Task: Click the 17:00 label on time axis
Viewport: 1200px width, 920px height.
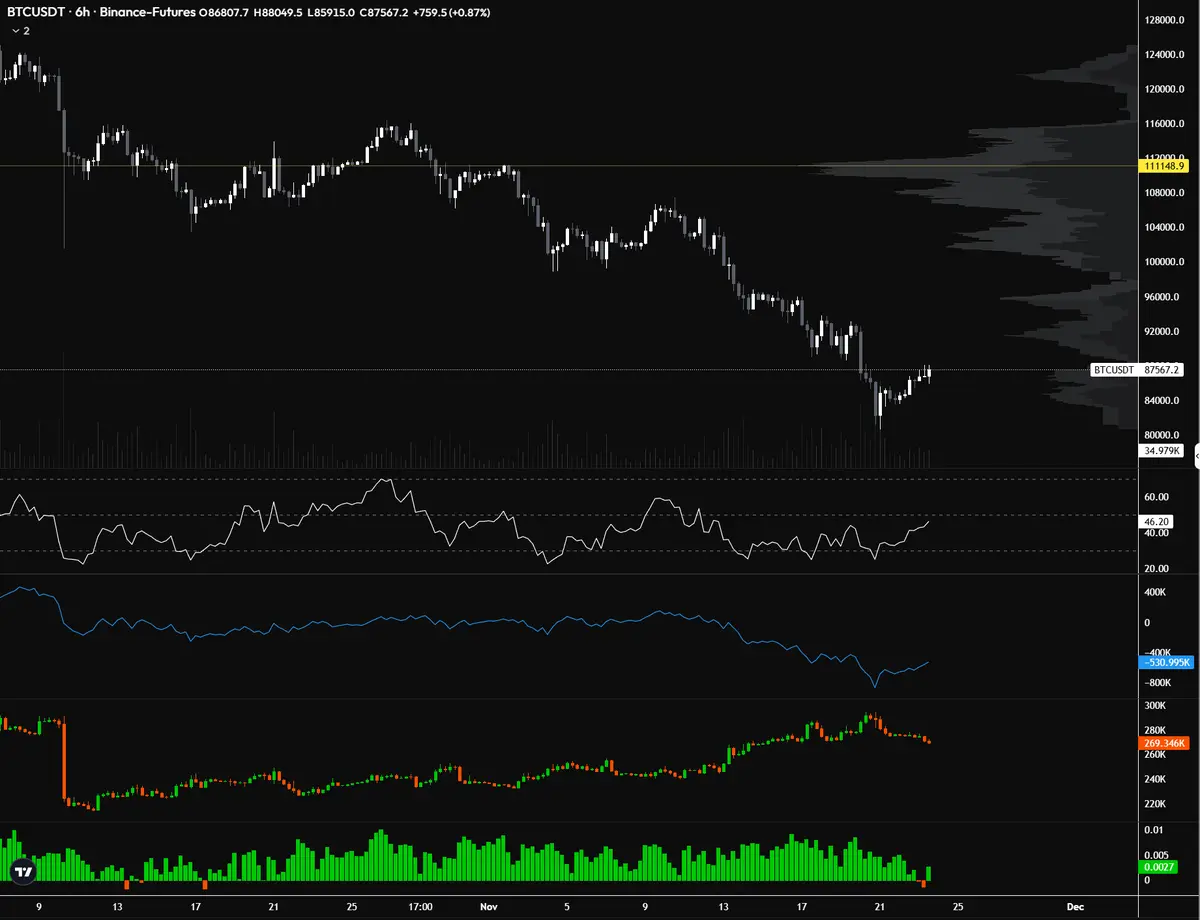Action: point(421,907)
